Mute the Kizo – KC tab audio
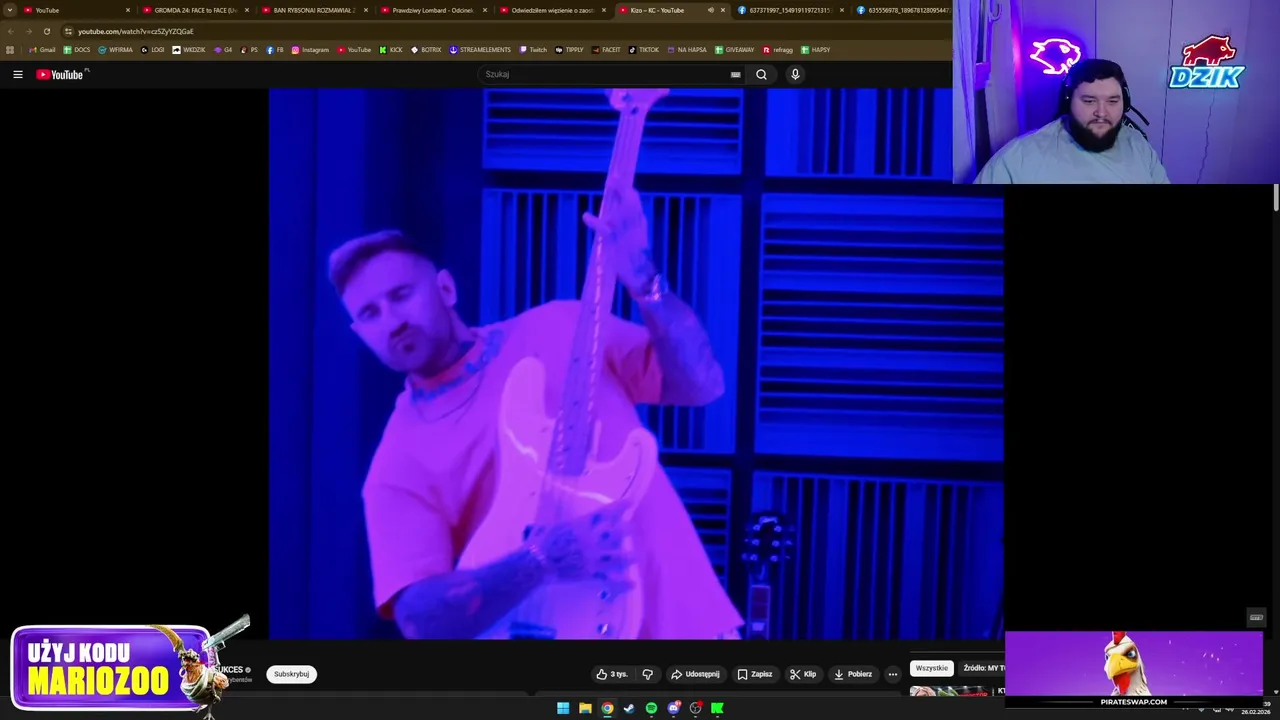Image resolution: width=1280 pixels, height=720 pixels. point(710,10)
